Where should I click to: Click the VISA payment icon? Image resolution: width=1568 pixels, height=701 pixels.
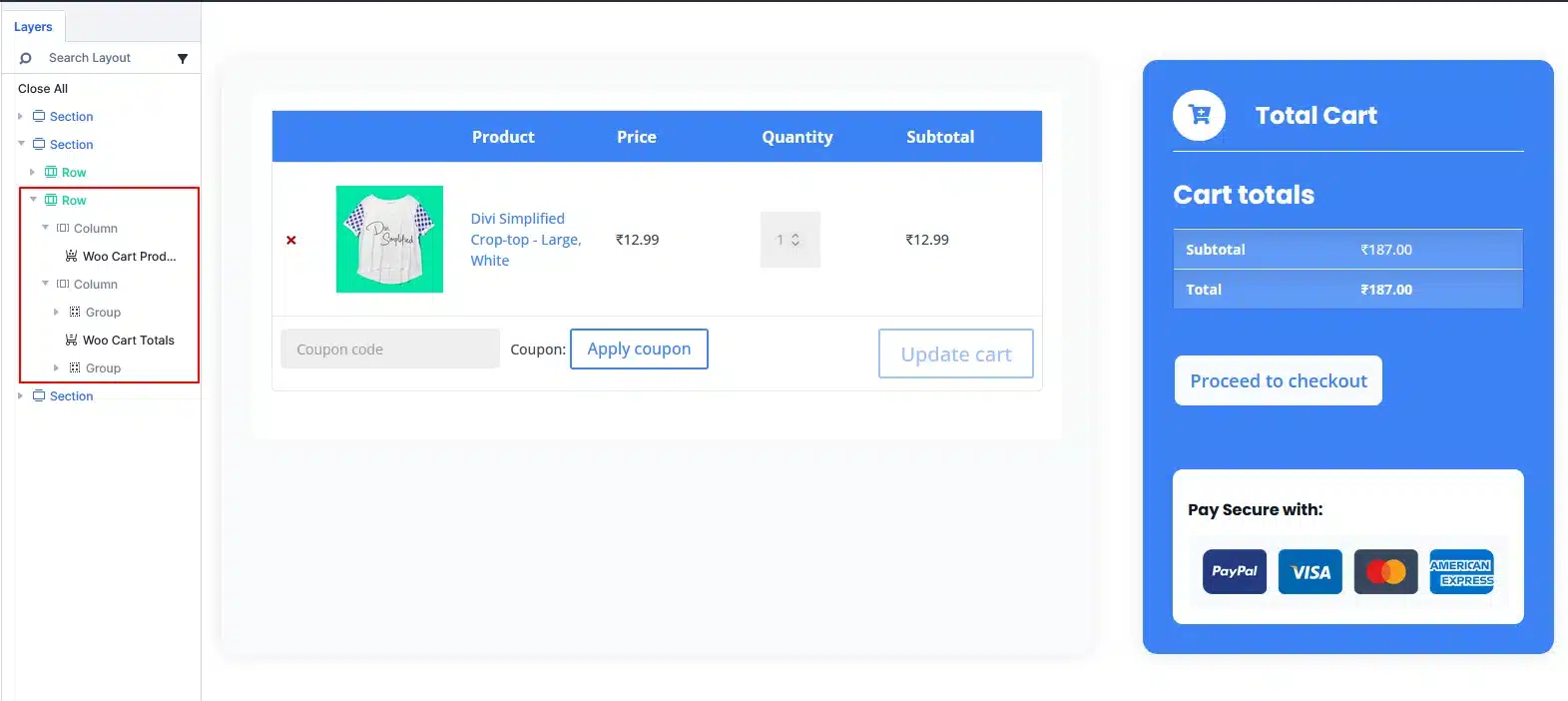pos(1310,571)
